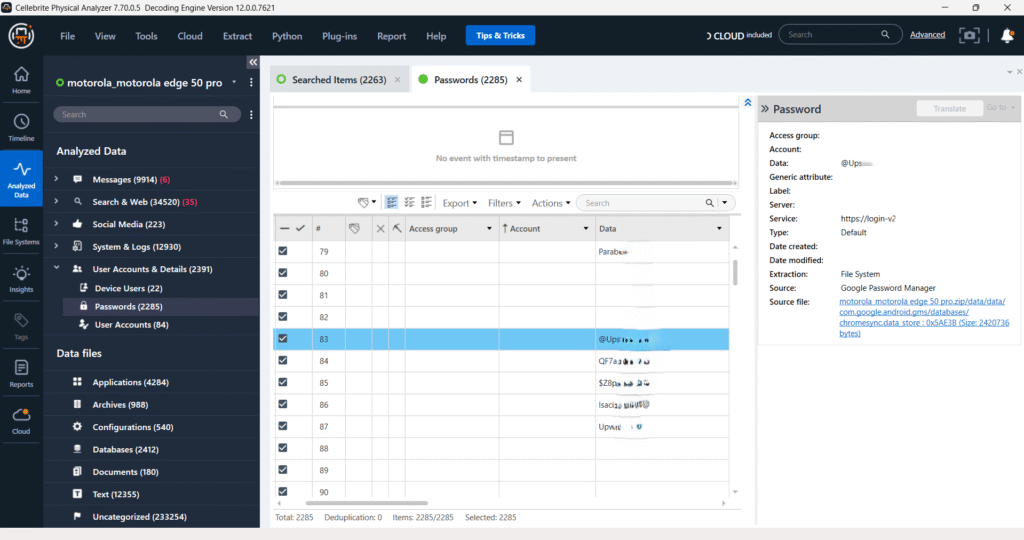This screenshot has height=540, width=1024.
Task: Open Access group column filter arrow
Action: 489,229
